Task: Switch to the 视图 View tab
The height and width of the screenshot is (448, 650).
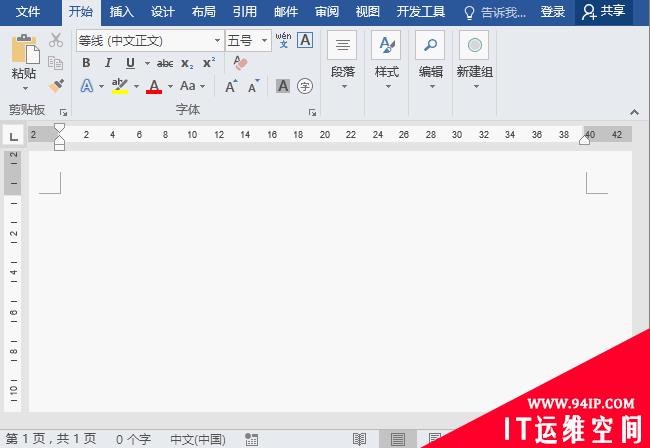Action: [x=368, y=12]
